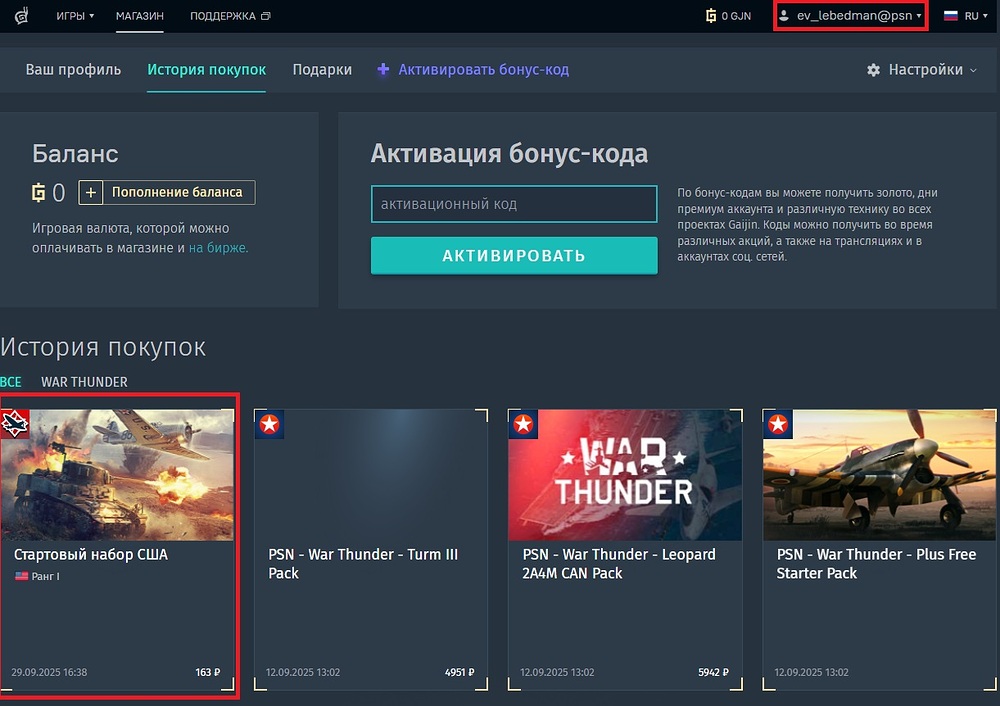Open the Подарки tab
Viewport: 1000px width, 706px height.
tap(322, 70)
